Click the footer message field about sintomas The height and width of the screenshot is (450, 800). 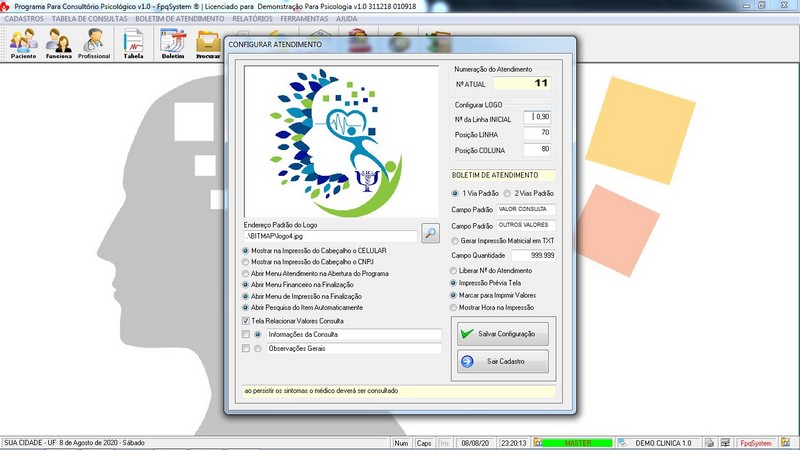tap(398, 391)
